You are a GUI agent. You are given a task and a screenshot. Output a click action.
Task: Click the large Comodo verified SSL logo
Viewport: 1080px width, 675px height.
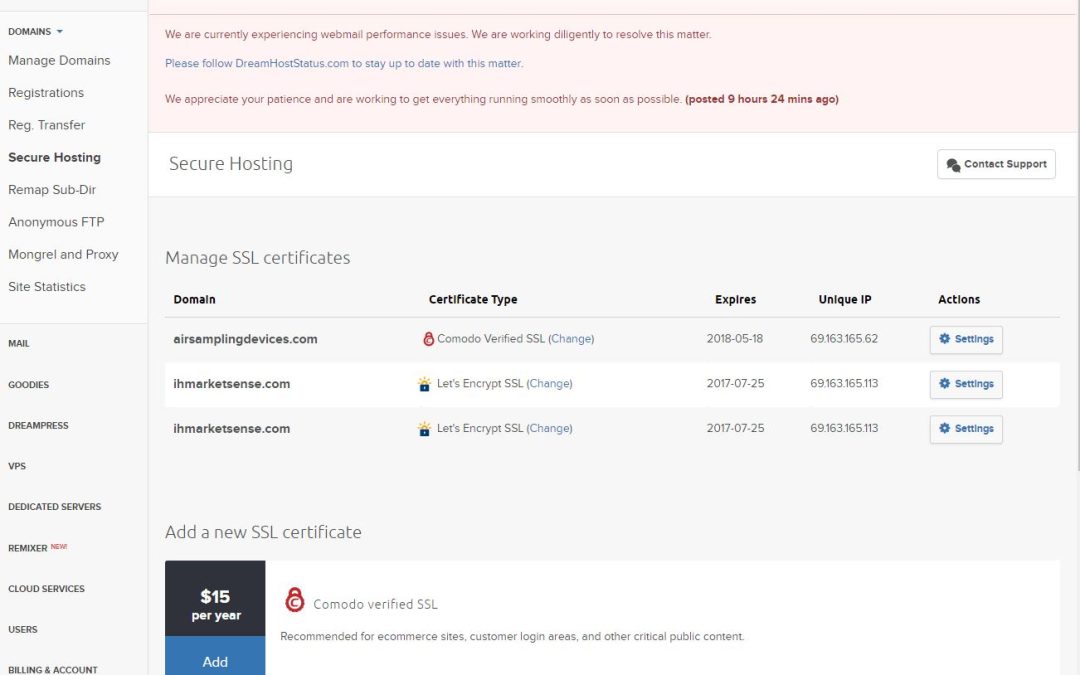[294, 600]
